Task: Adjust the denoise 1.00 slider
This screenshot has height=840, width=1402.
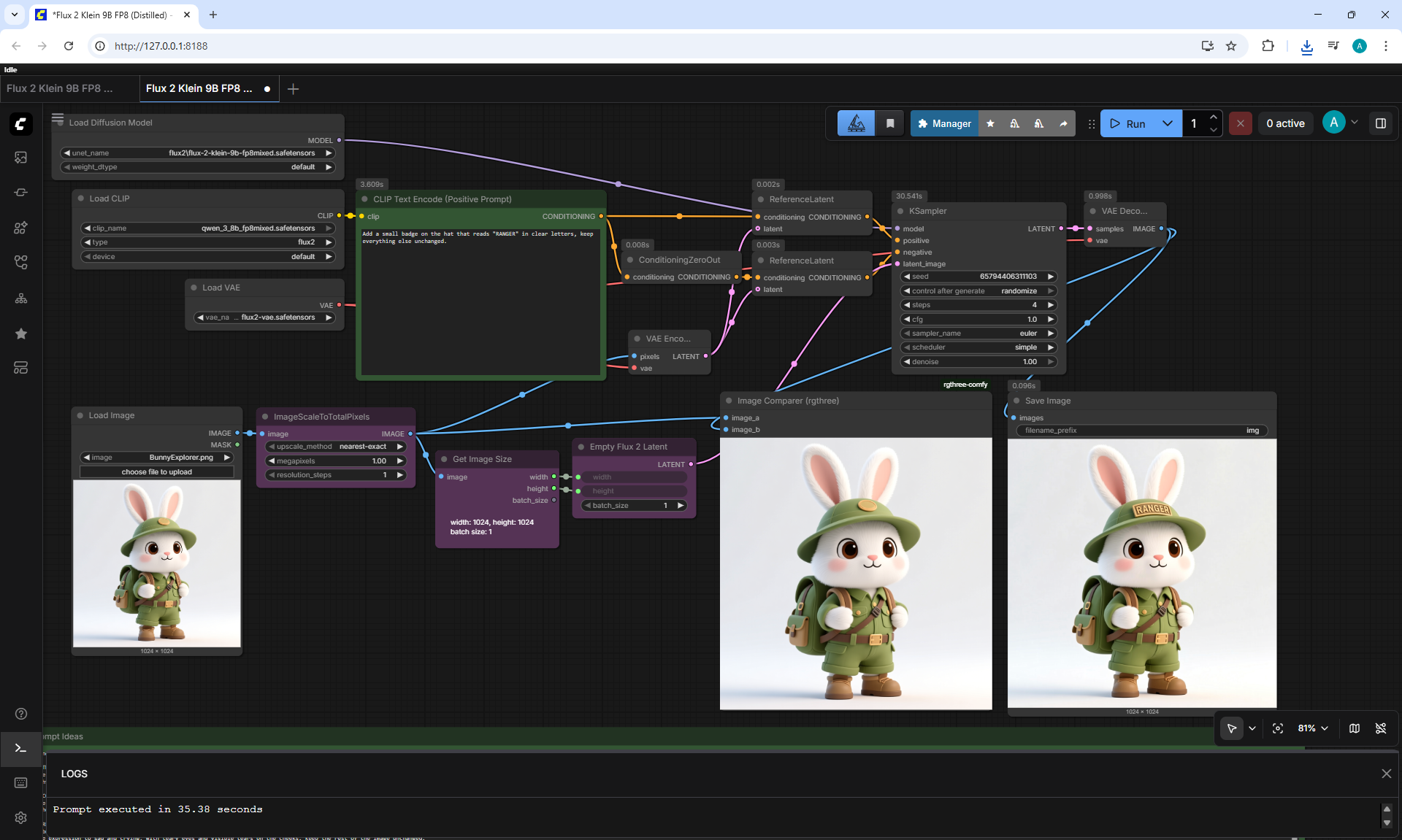Action: coord(978,362)
